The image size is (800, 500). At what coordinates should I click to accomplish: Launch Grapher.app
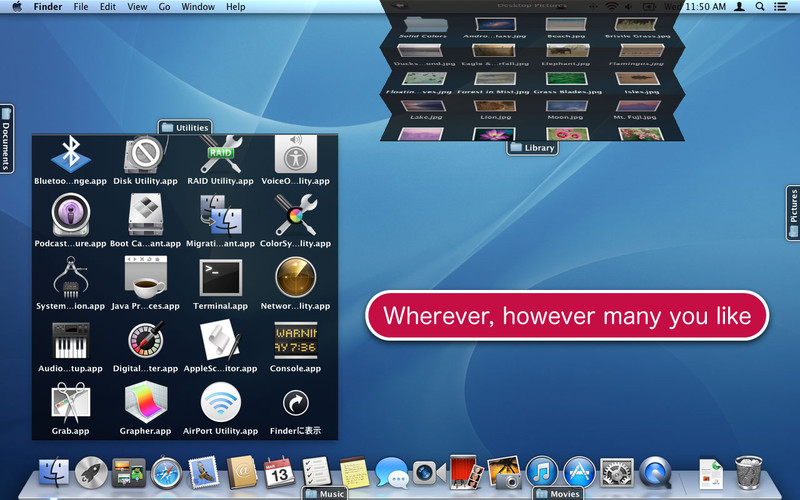(x=145, y=403)
